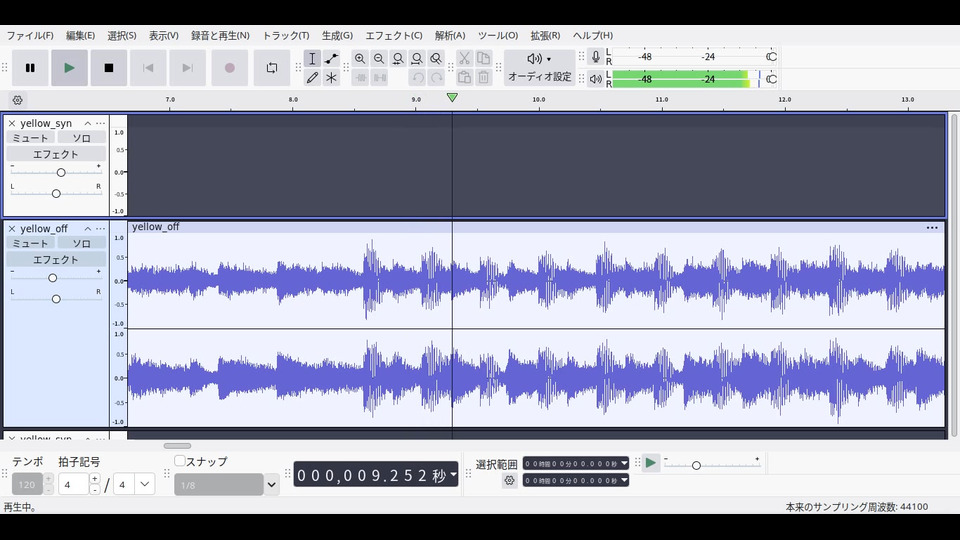Open the オーディオ設定 dropdown
Viewport: 960px width, 540px height.
pos(539,68)
